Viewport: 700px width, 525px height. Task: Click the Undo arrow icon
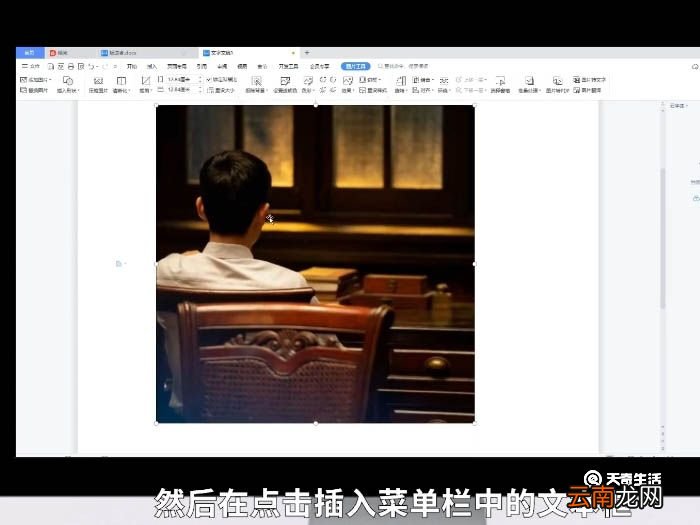(91, 66)
